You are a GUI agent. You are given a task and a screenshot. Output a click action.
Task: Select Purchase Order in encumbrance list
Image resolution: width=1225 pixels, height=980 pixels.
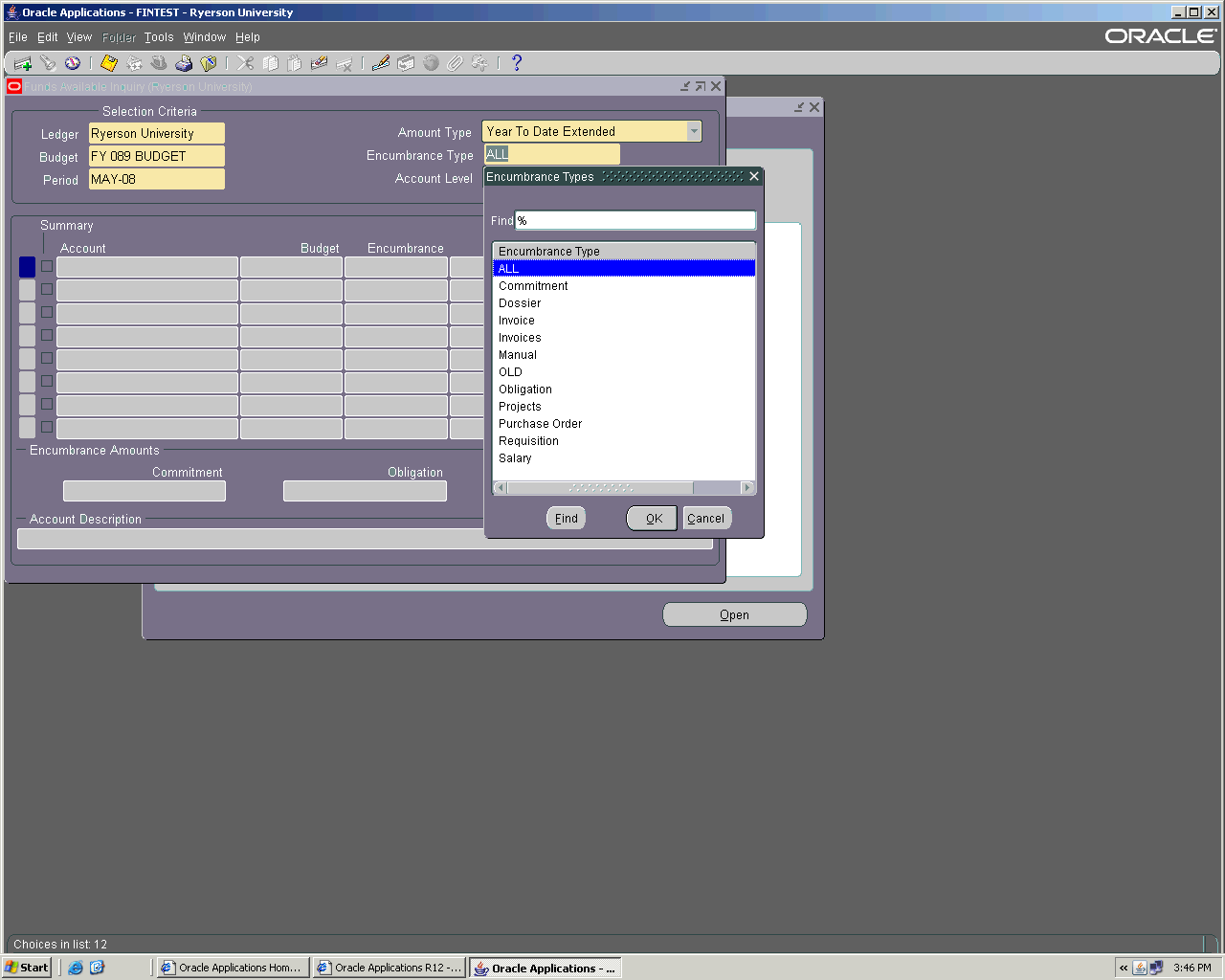pyautogui.click(x=540, y=424)
